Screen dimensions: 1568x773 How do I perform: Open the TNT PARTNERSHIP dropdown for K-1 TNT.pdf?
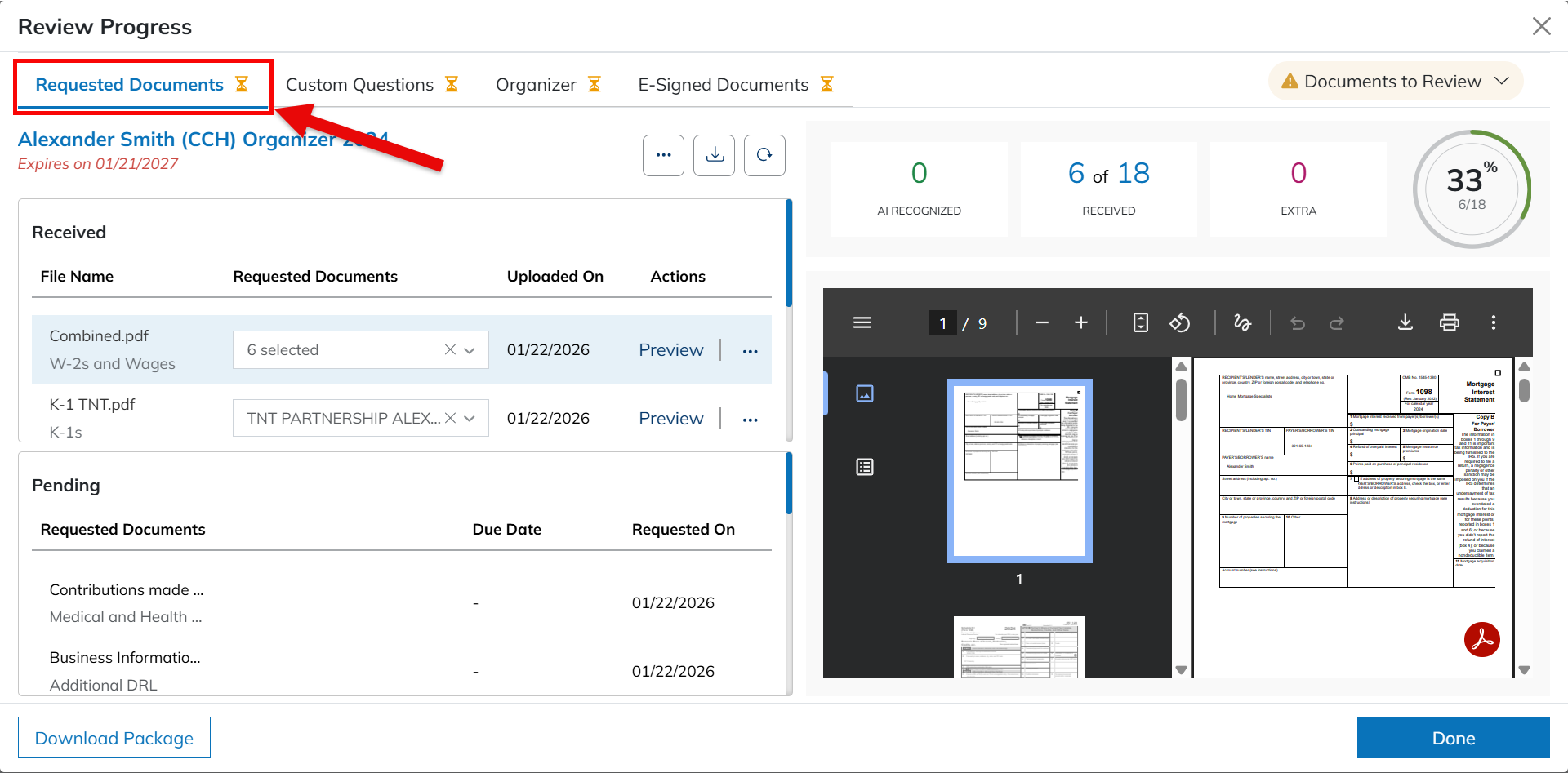click(470, 419)
